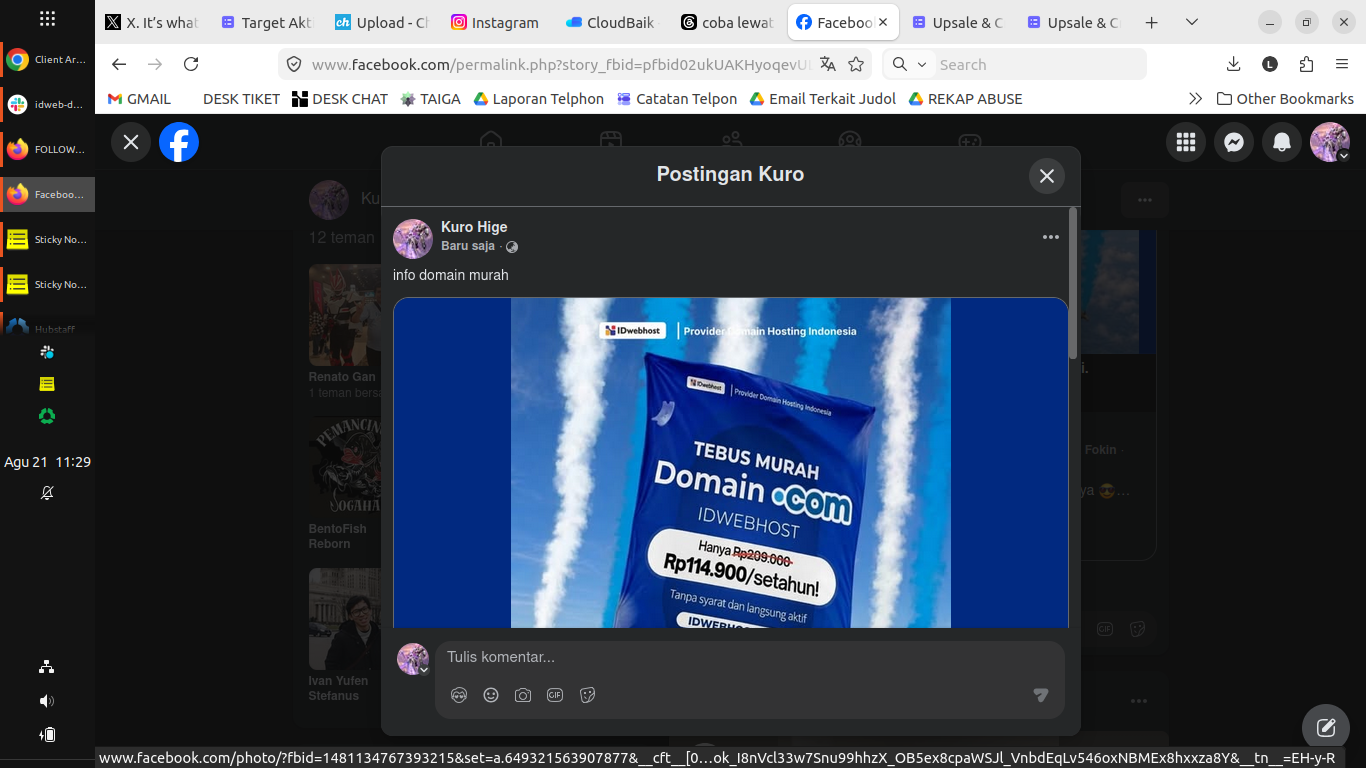Go back to the previous page
Screen dimensions: 1366x768
click(119, 64)
